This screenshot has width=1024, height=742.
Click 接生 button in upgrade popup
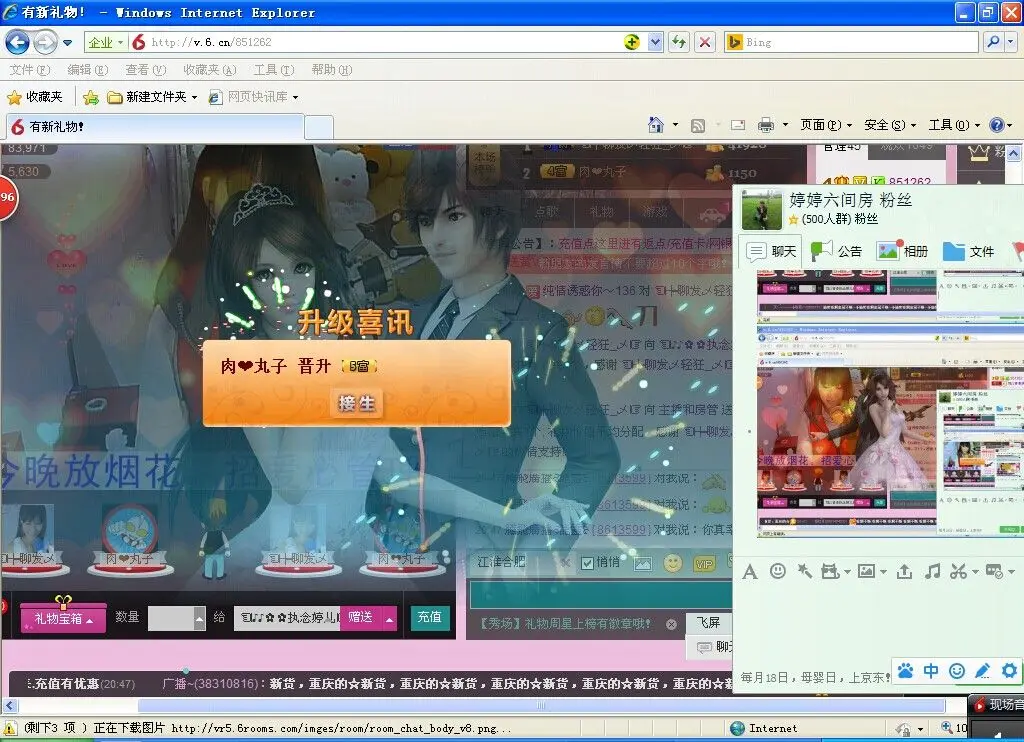357,404
